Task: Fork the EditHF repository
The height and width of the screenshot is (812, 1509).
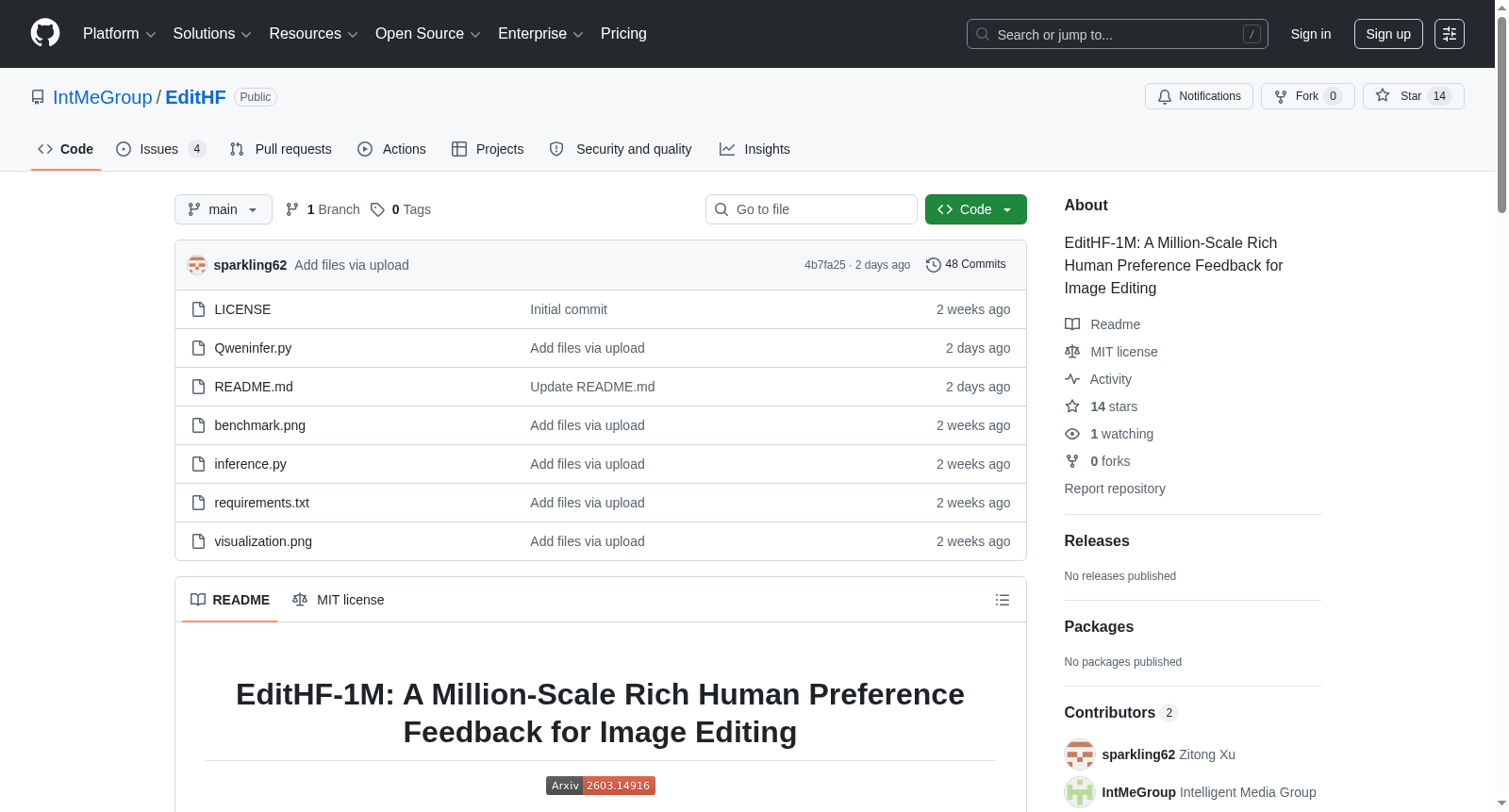Action: tap(1307, 96)
